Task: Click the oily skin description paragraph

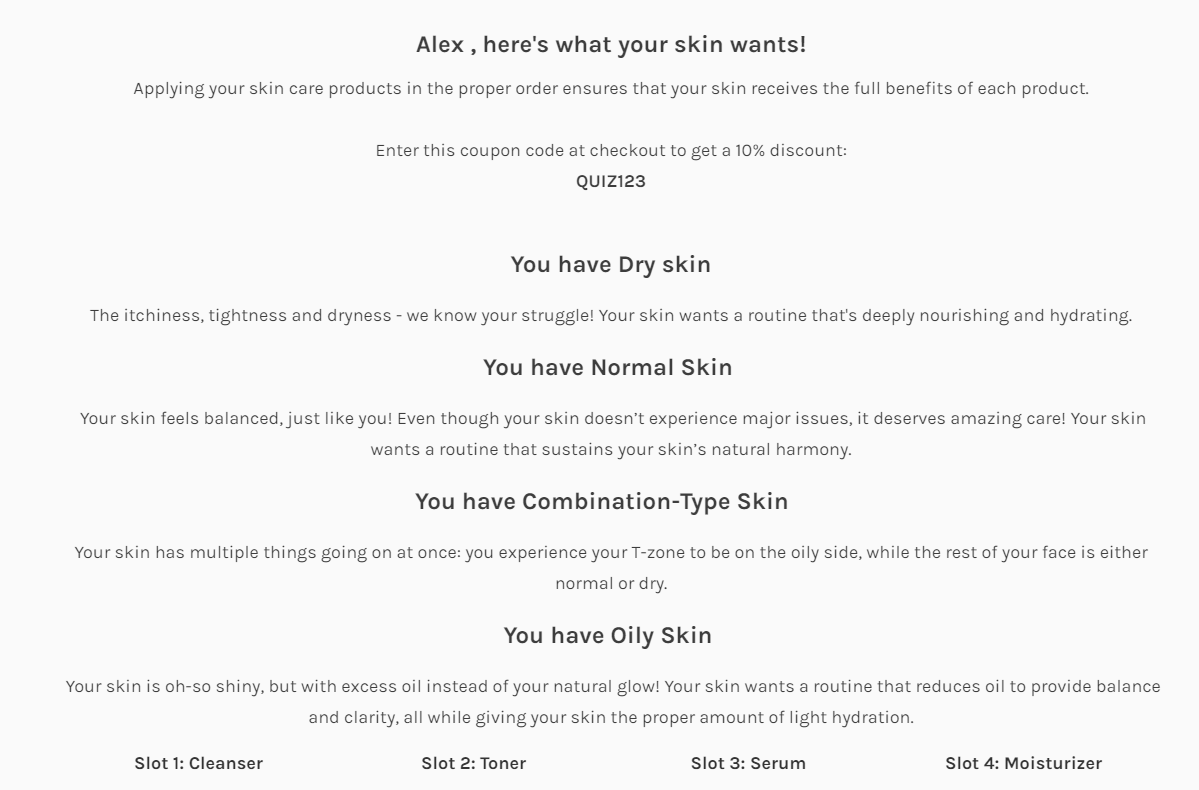Action: click(612, 701)
